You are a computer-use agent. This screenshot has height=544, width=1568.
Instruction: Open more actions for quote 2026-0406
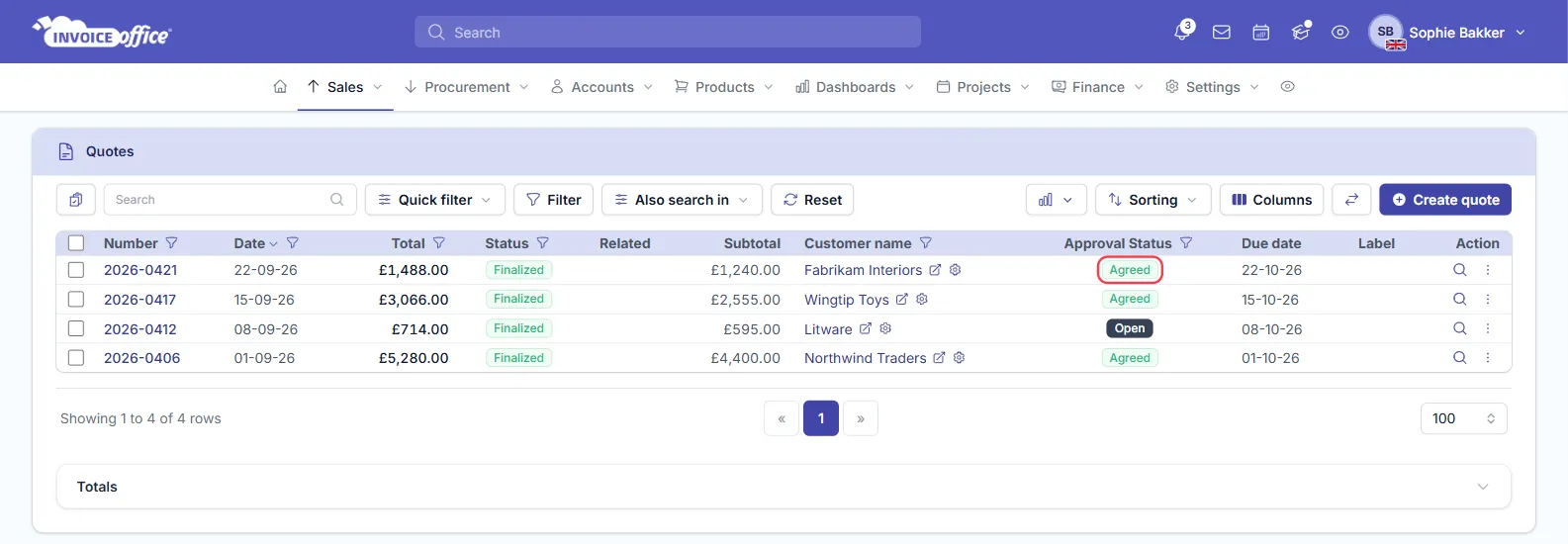1488,358
